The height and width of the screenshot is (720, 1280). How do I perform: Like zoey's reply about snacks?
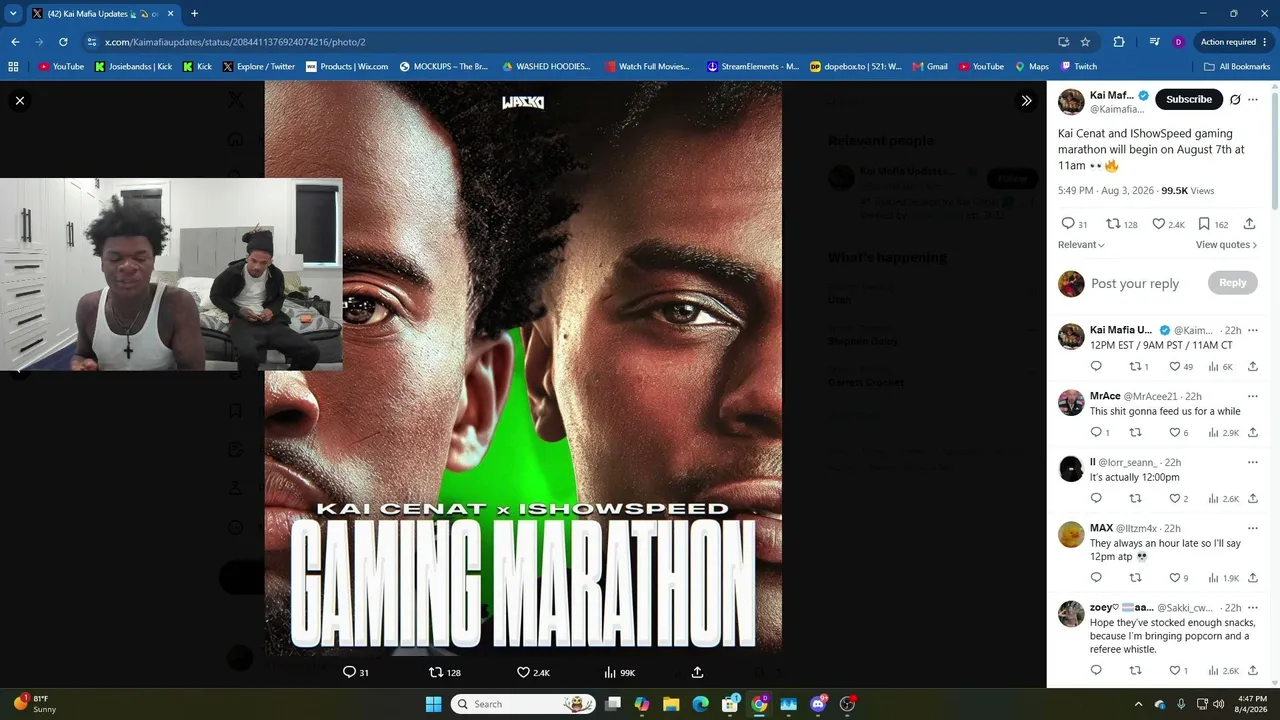[1181, 671]
